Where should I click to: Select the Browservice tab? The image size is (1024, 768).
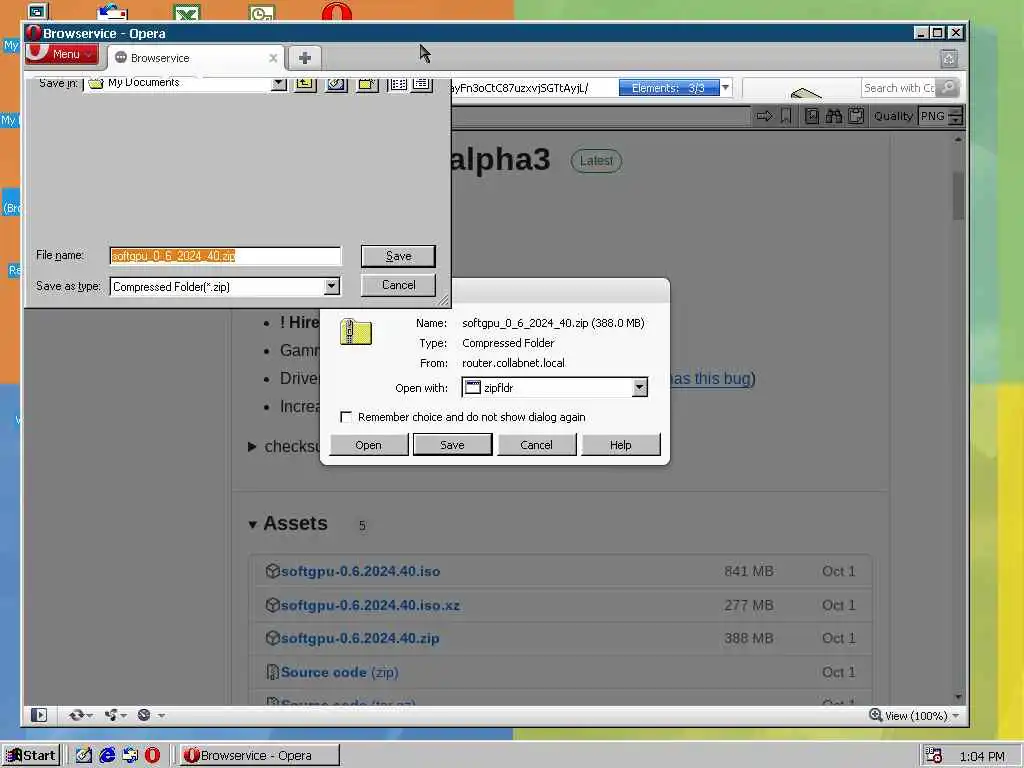point(195,58)
